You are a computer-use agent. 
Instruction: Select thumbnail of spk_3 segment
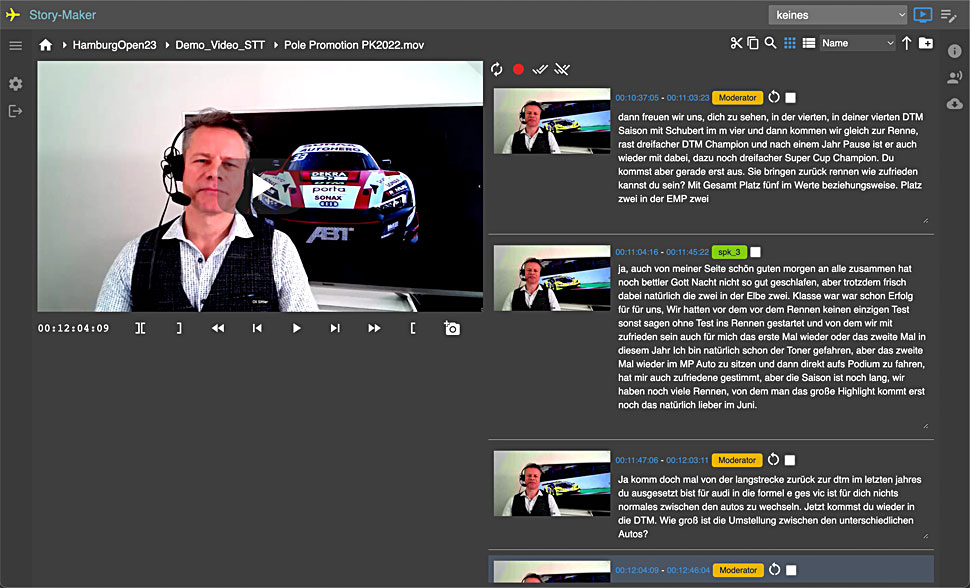[x=552, y=278]
